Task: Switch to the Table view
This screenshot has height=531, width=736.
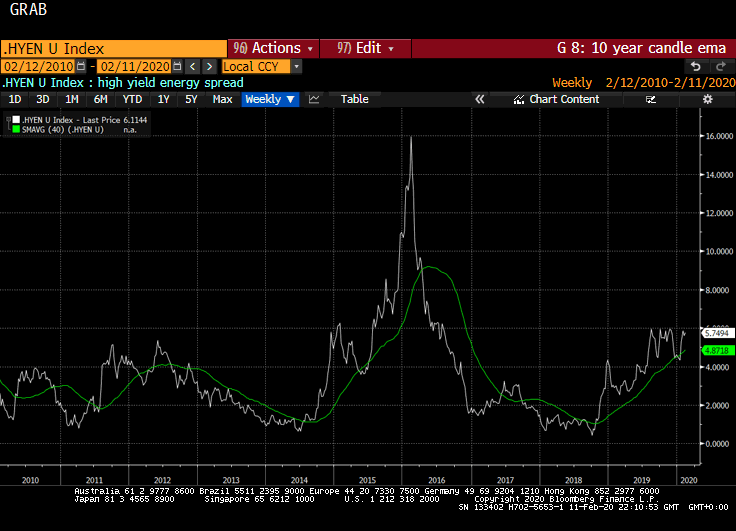Action: (x=354, y=99)
